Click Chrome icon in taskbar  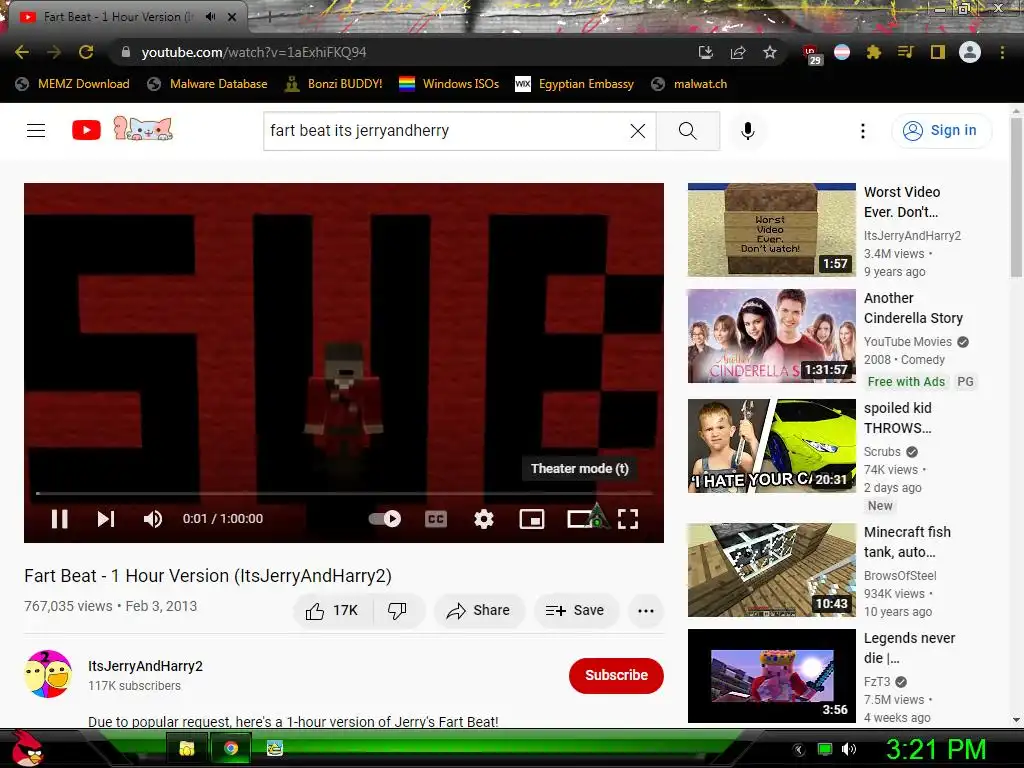[x=231, y=748]
